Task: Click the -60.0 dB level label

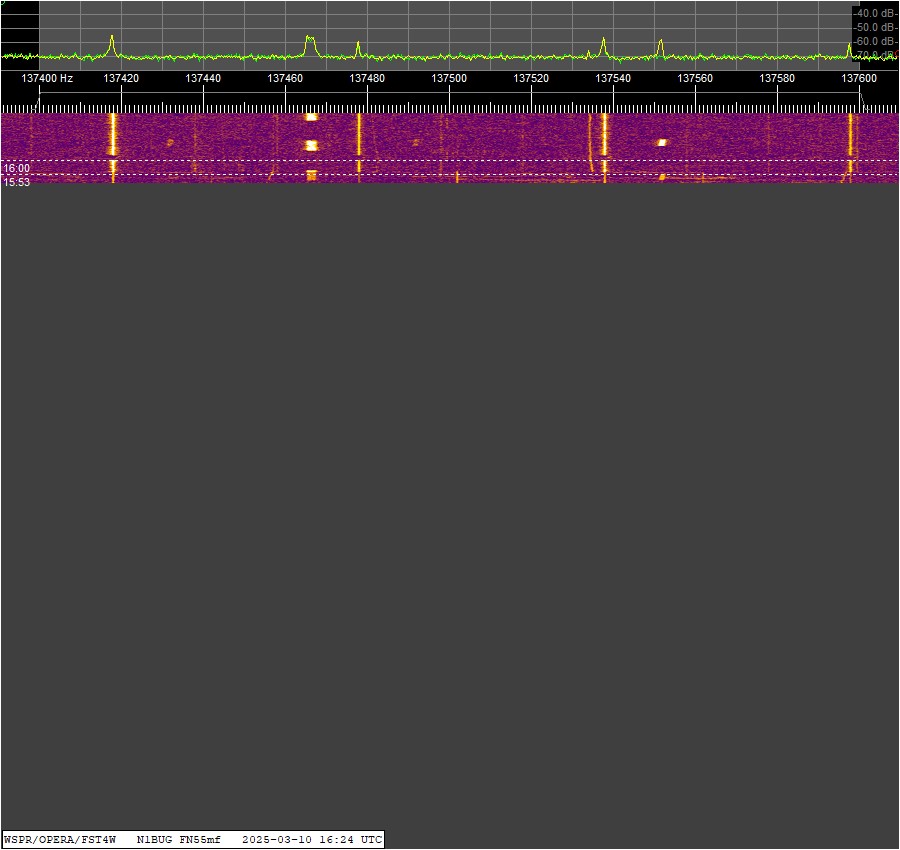Action: pyautogui.click(x=874, y=41)
